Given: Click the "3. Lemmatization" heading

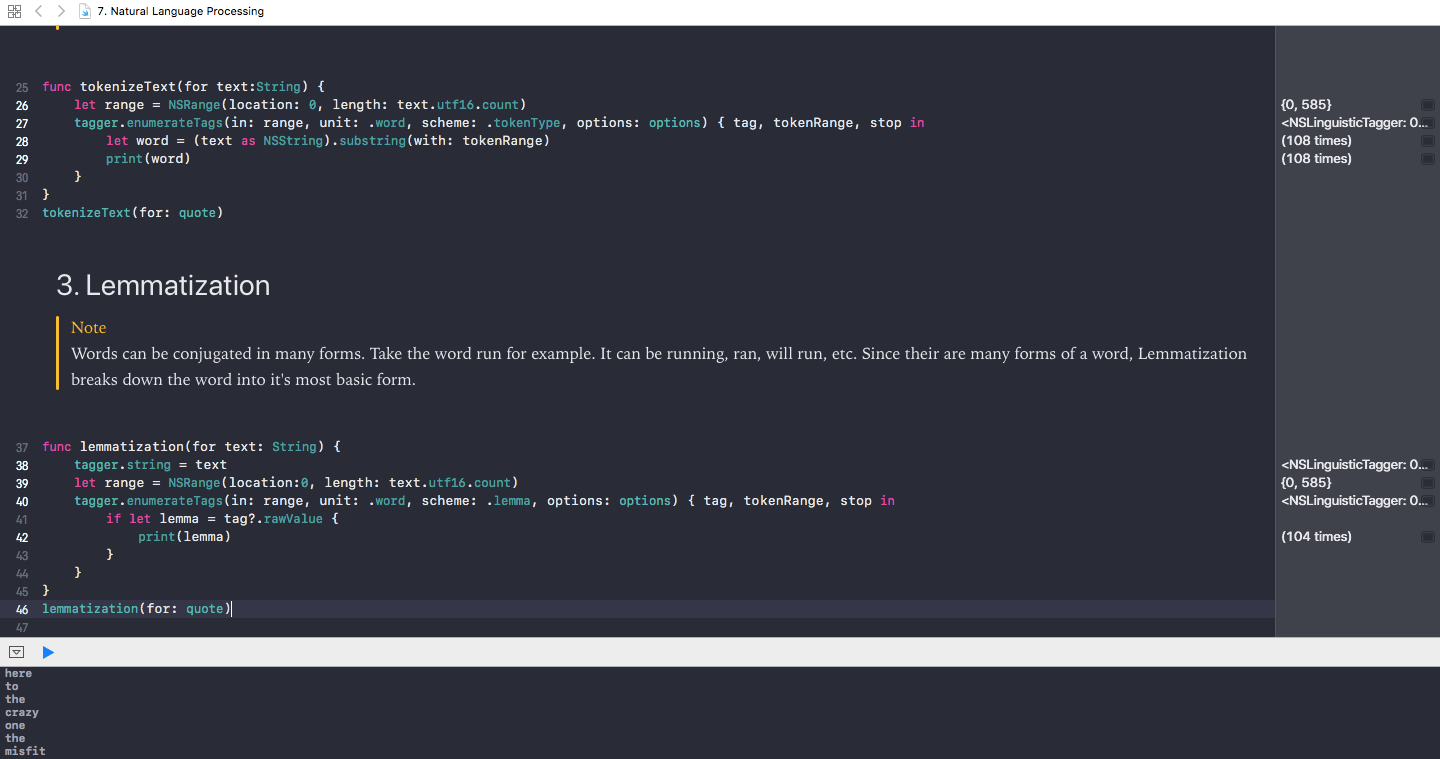Looking at the screenshot, I should pyautogui.click(x=163, y=286).
